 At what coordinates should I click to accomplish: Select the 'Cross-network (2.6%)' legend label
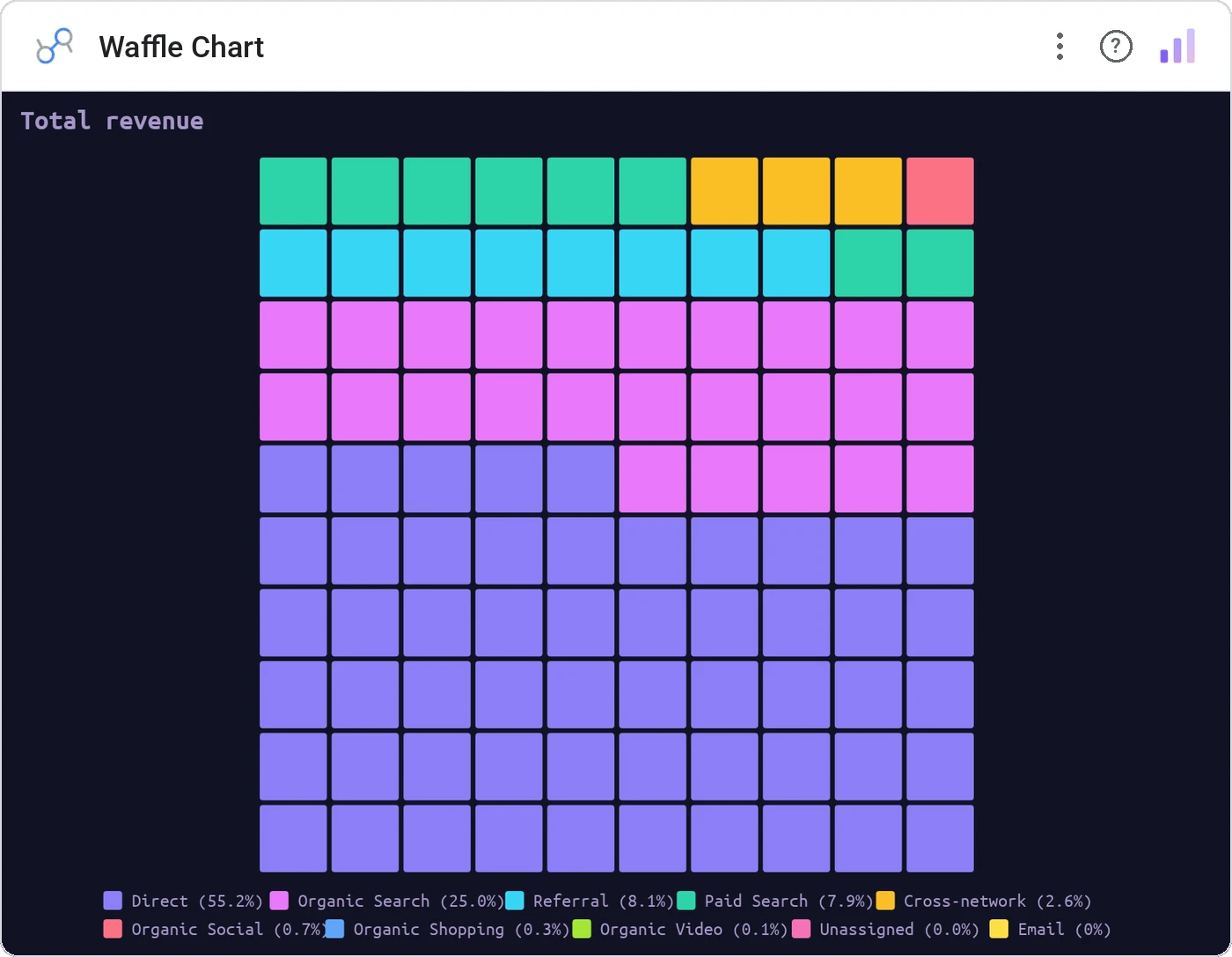(998, 901)
